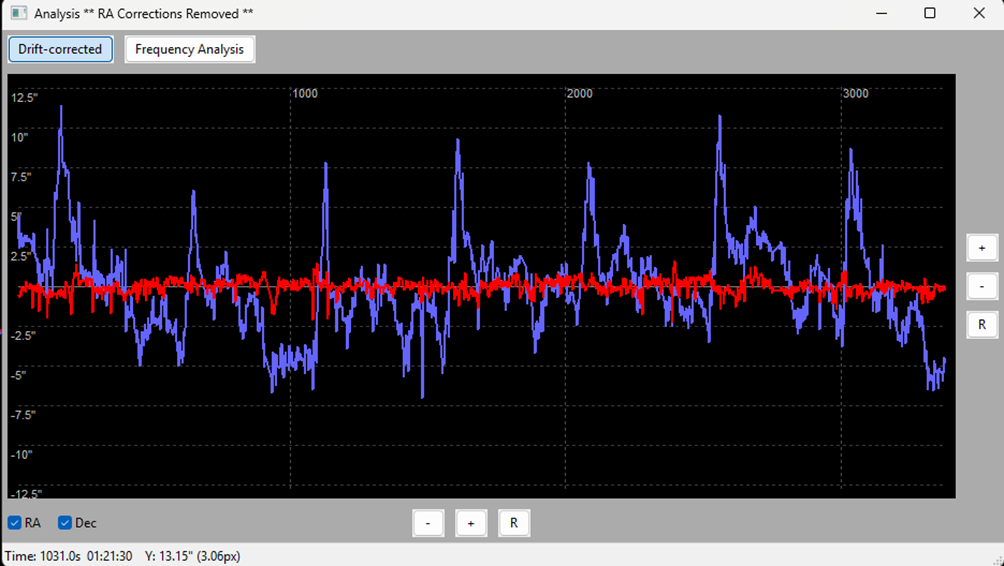Maximize the Analysis window

point(930,13)
